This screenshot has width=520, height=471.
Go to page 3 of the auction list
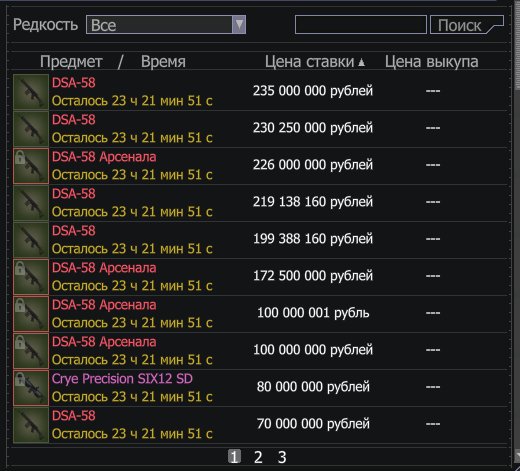[x=282, y=457]
